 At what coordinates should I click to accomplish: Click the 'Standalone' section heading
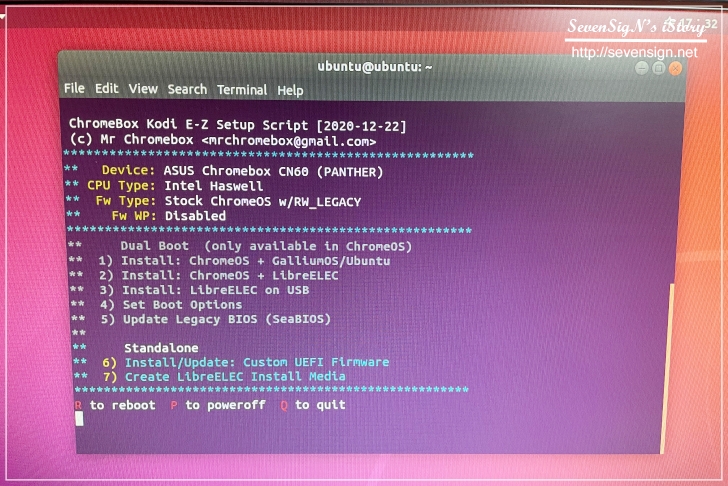(x=161, y=348)
